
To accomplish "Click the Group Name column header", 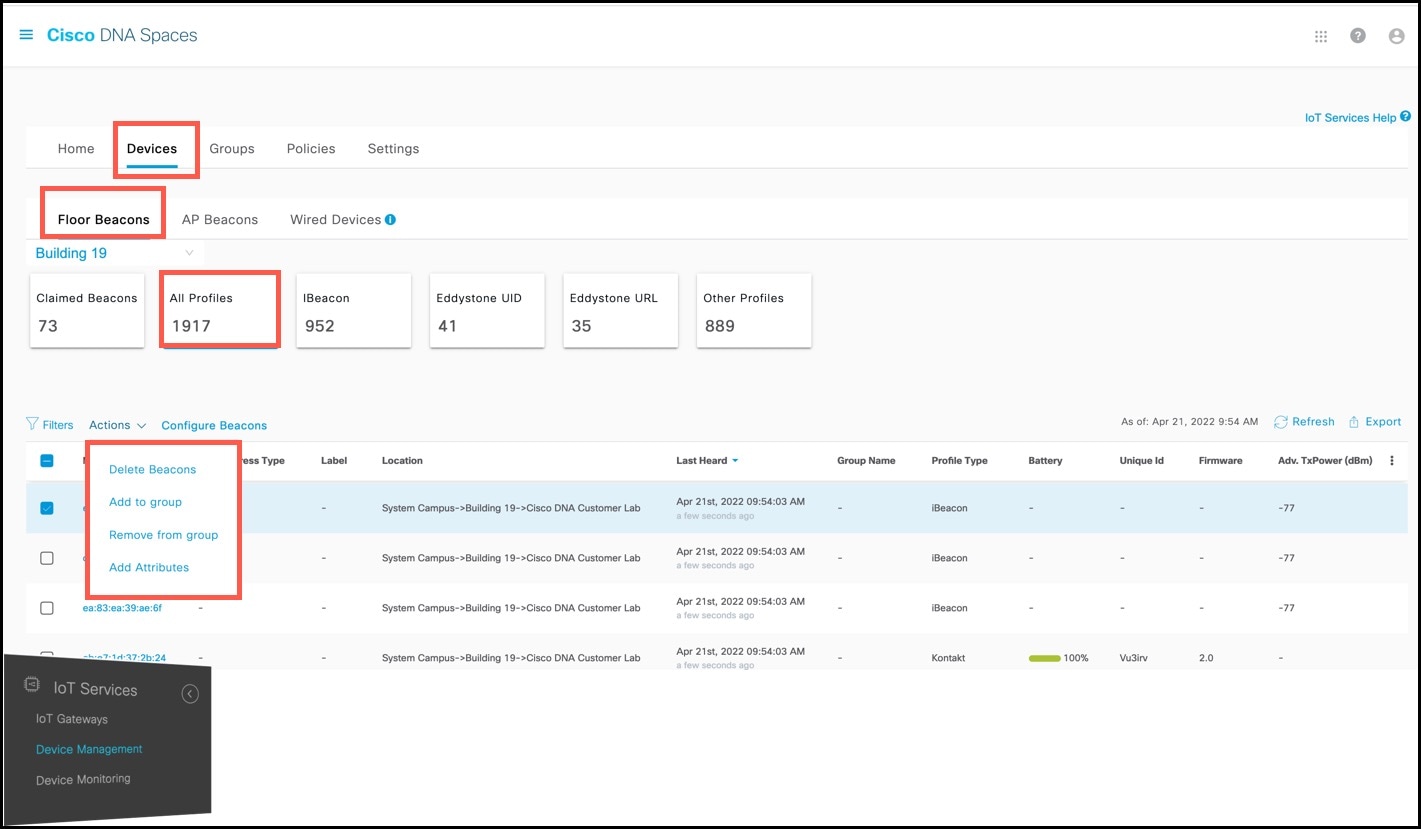I will click(866, 461).
